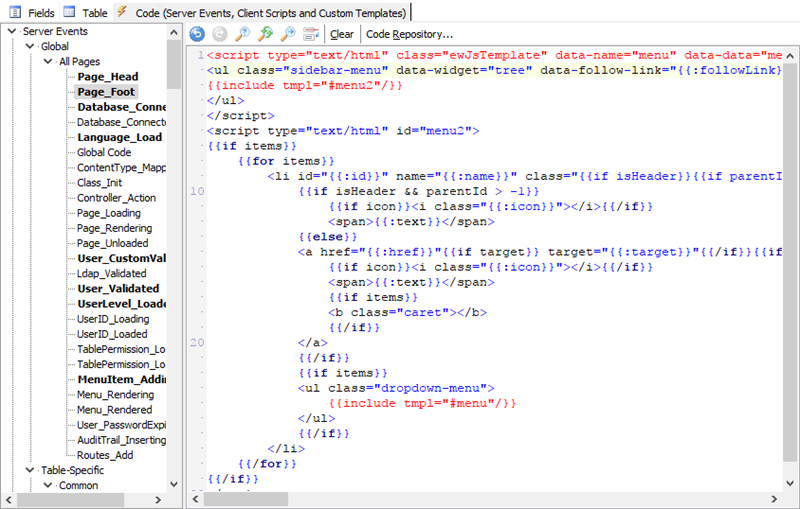Click code editor scroll left arrow

[195, 499]
